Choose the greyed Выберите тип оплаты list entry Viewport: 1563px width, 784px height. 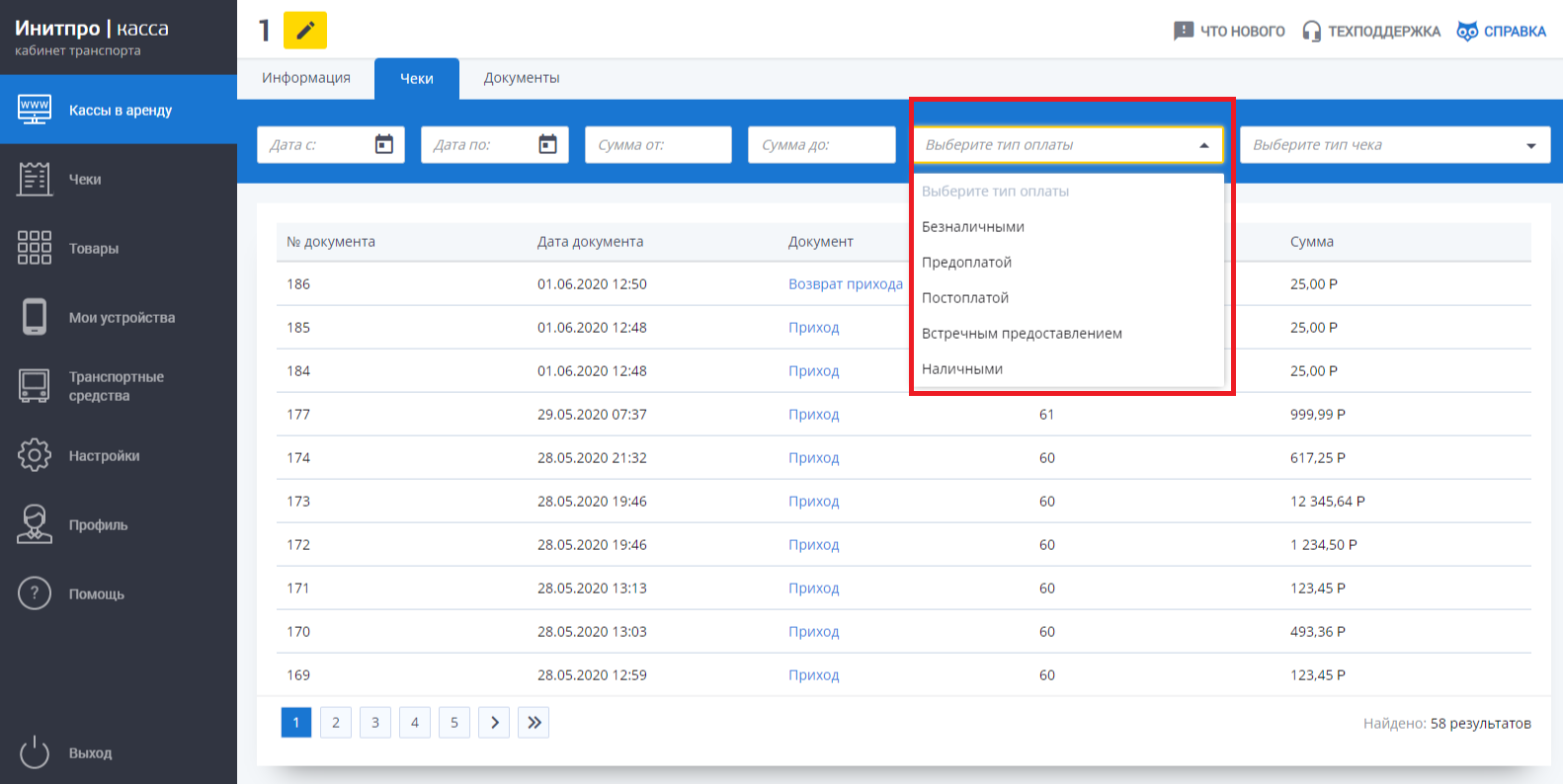pyautogui.click(x=1068, y=191)
